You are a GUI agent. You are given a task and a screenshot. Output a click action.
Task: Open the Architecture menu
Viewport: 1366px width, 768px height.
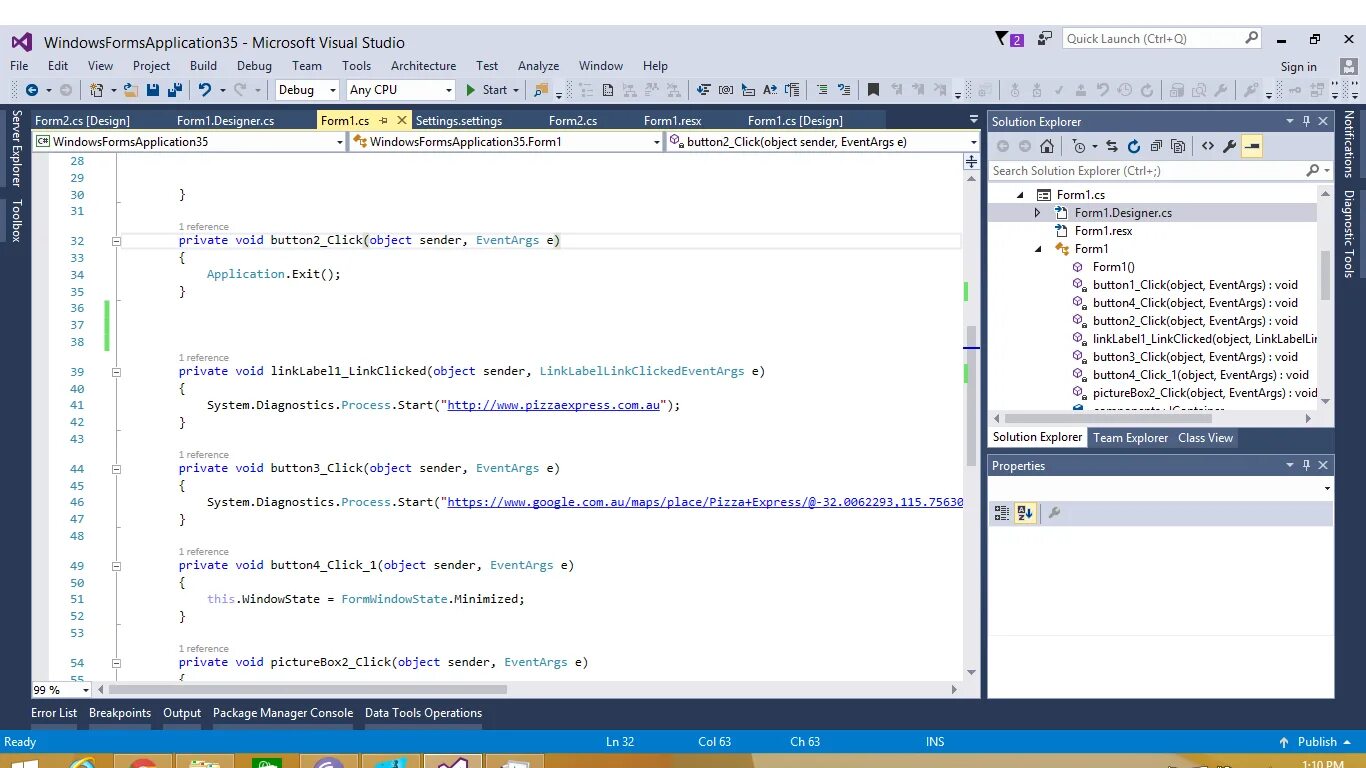(x=423, y=66)
